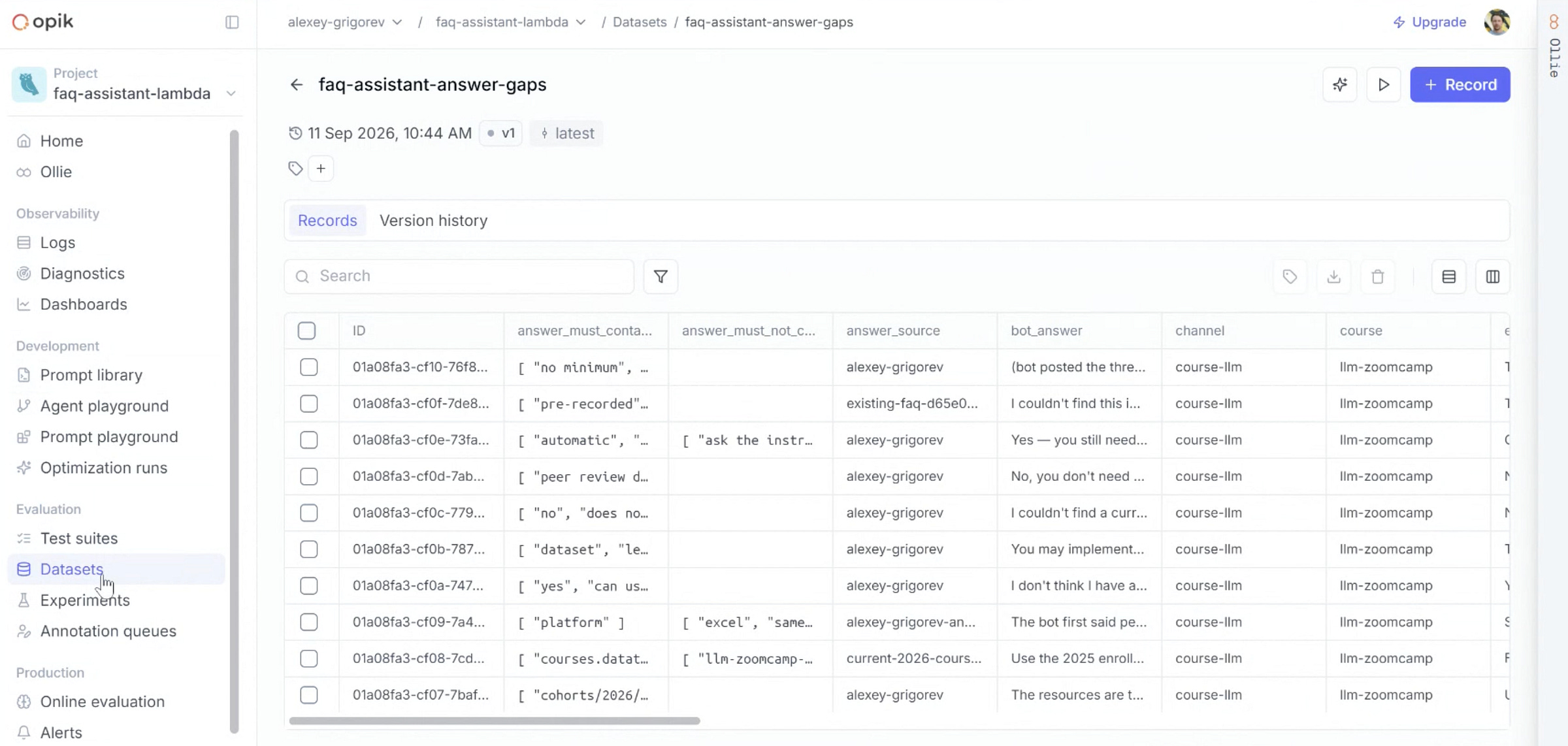Image resolution: width=1568 pixels, height=746 pixels.
Task: Check the row 01a08fa3-cf0e-73fa checkbox
Action: 308,440
